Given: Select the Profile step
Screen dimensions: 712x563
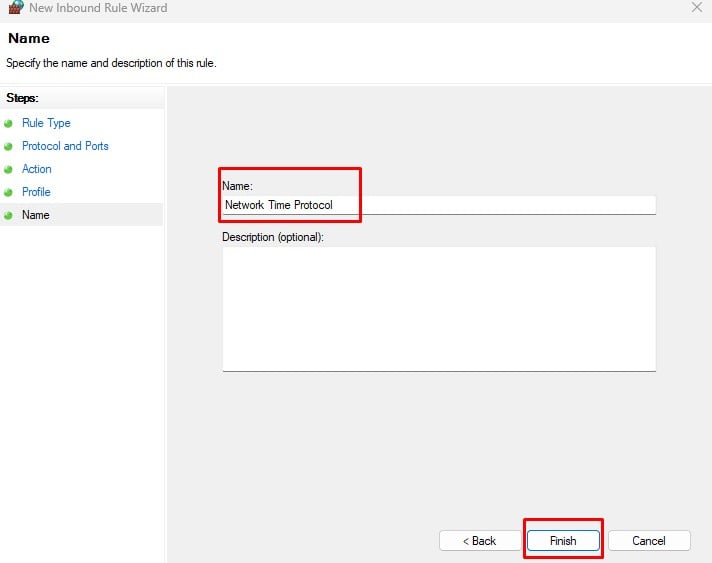Looking at the screenshot, I should (x=36, y=192).
